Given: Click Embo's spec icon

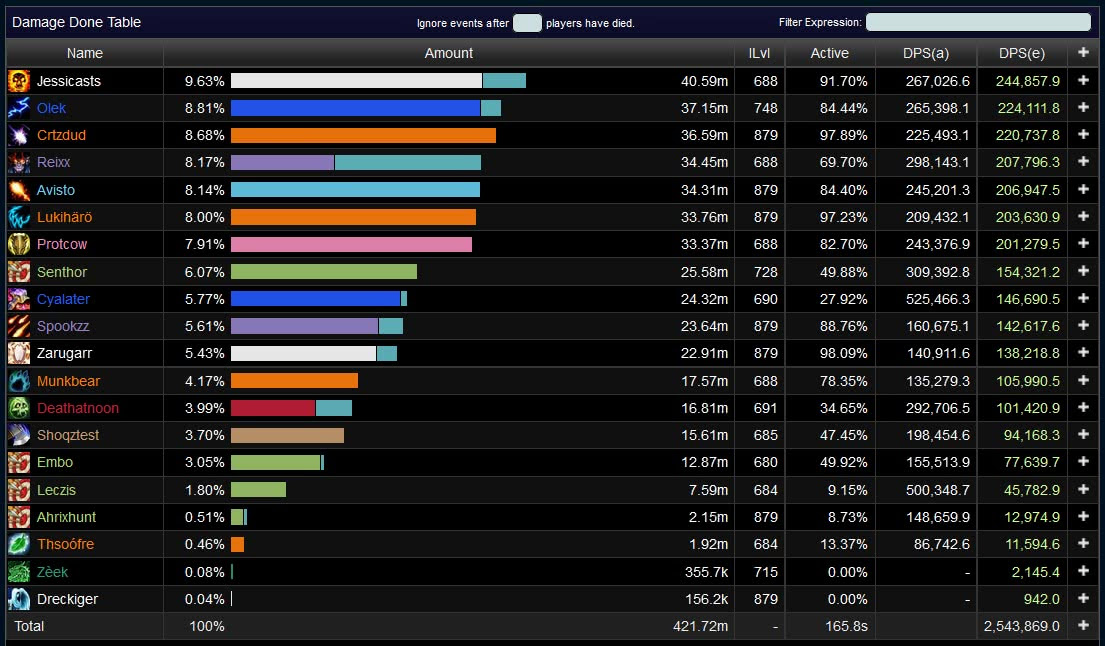Looking at the screenshot, I should coord(19,462).
